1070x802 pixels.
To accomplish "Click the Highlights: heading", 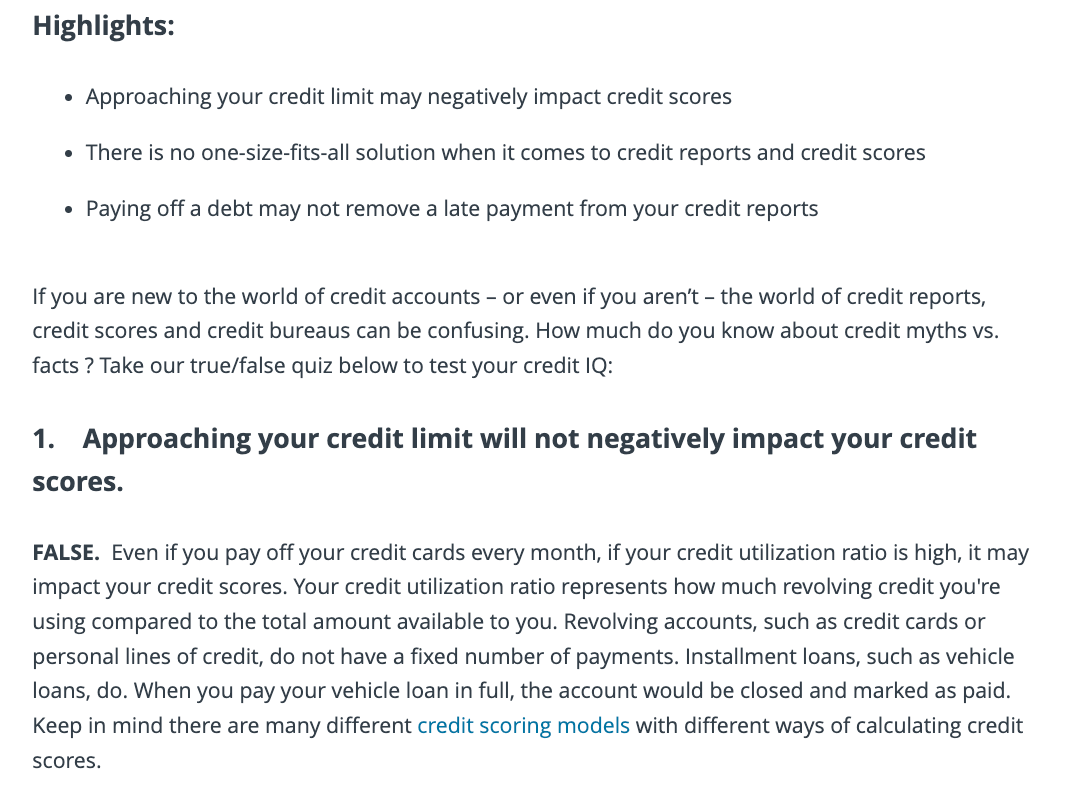I will (104, 26).
